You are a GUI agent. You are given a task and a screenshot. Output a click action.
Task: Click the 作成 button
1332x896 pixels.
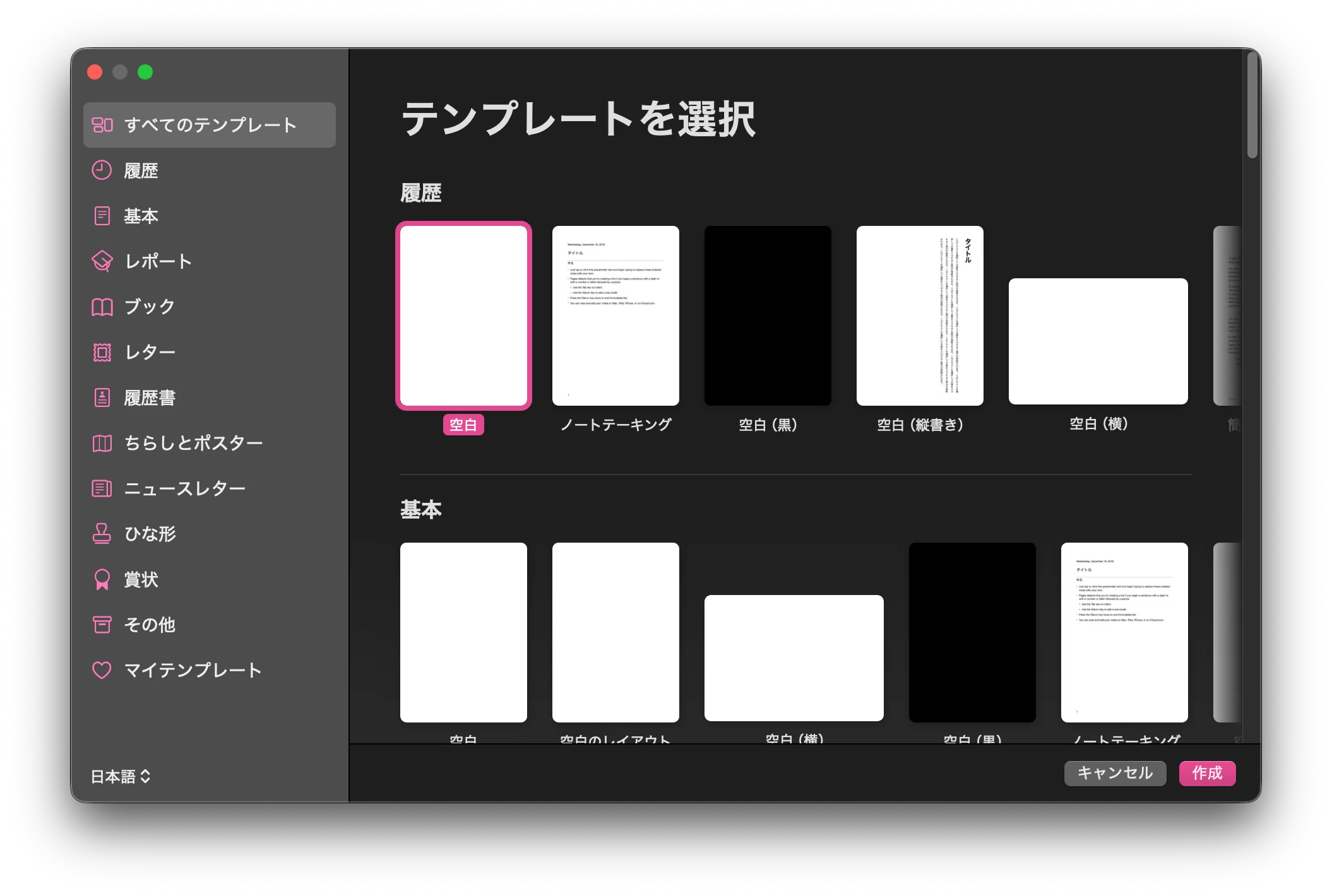tap(1207, 773)
